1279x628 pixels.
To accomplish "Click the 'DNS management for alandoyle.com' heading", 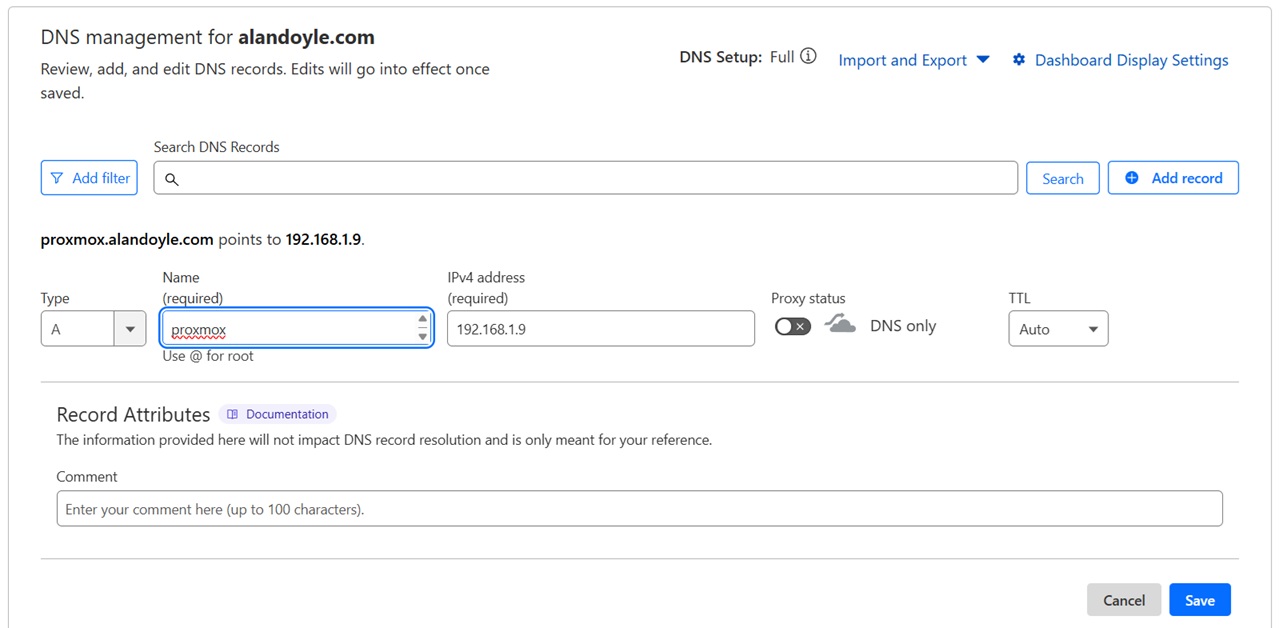I will point(208,38).
